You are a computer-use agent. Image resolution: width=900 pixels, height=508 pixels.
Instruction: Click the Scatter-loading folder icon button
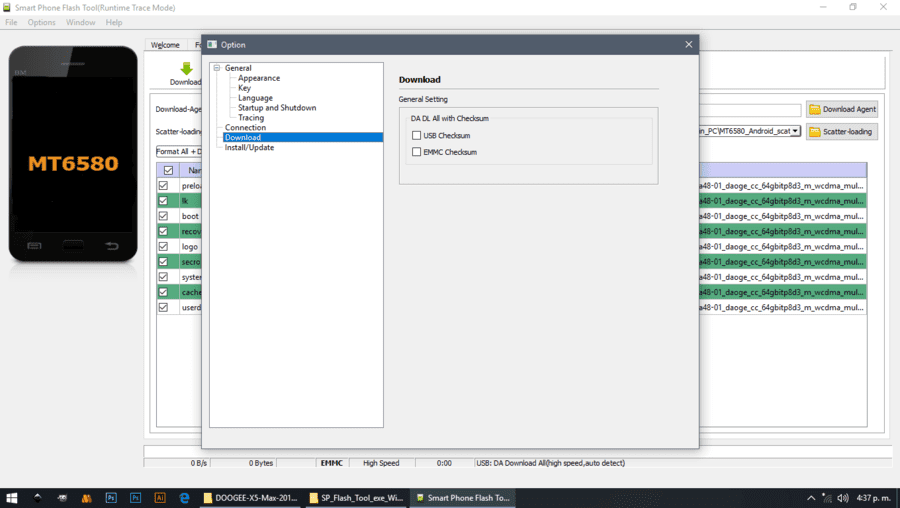(842, 131)
